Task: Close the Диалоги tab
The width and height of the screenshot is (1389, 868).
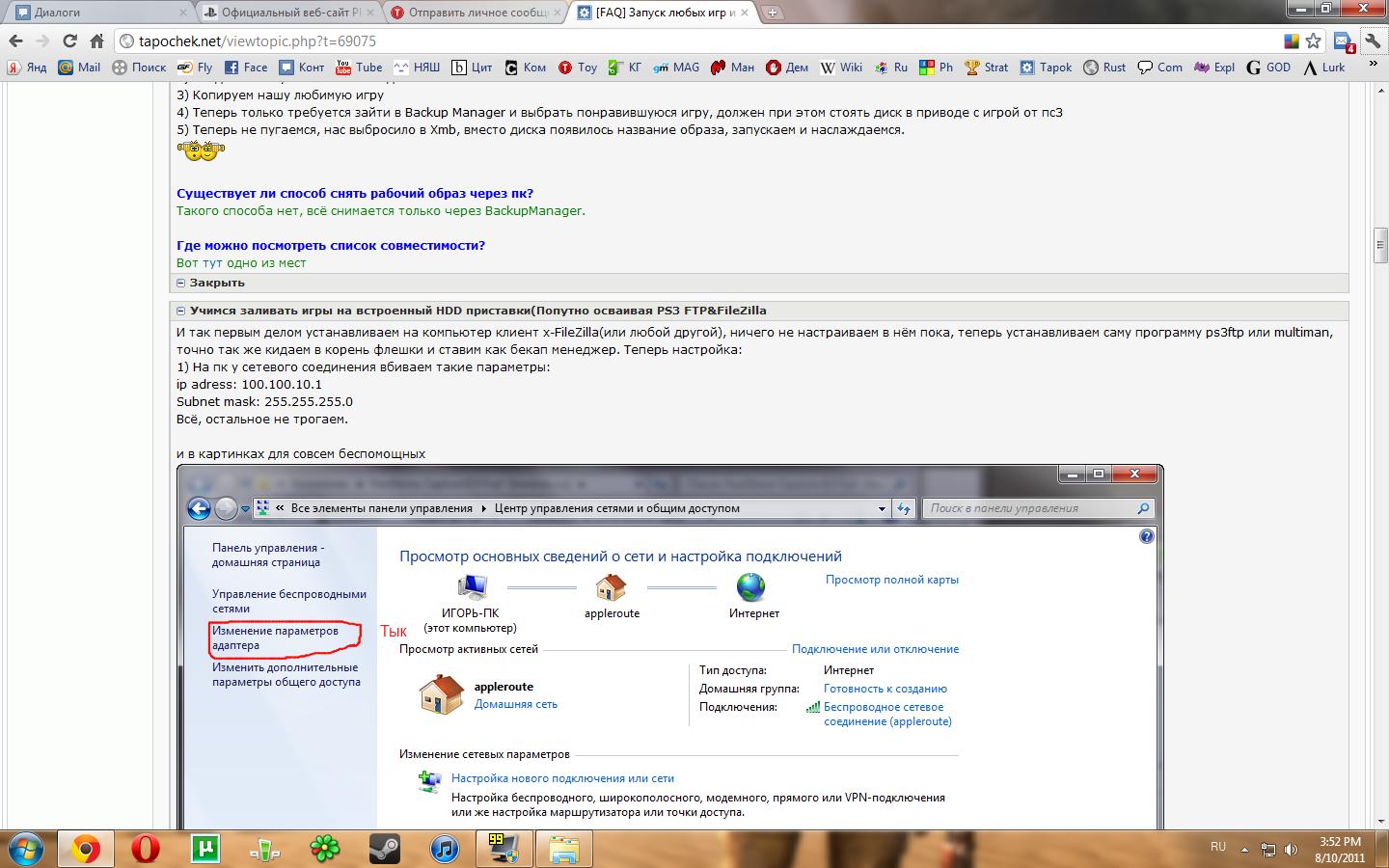Action: click(183, 13)
